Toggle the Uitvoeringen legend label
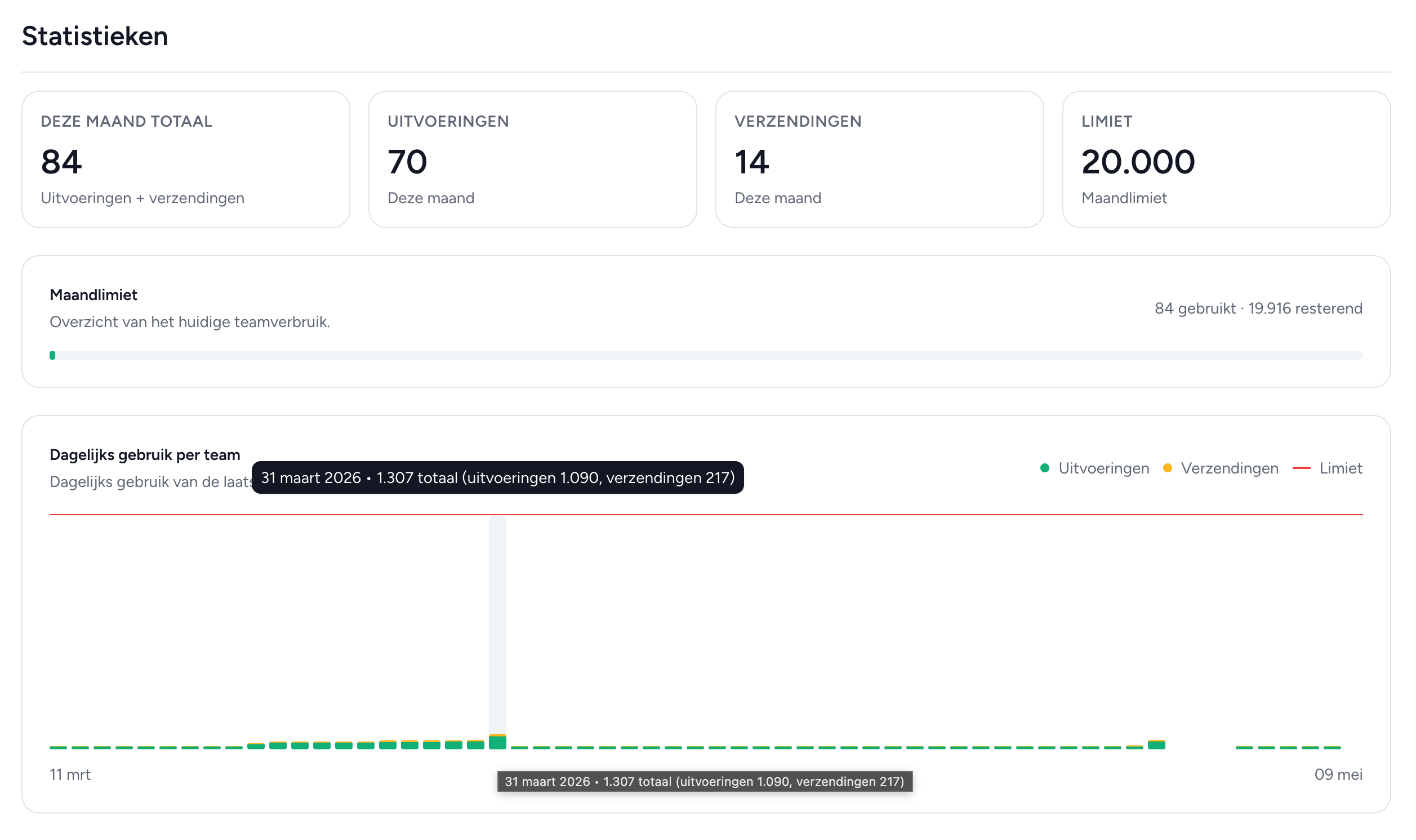The width and height of the screenshot is (1416, 840). coord(1104,468)
